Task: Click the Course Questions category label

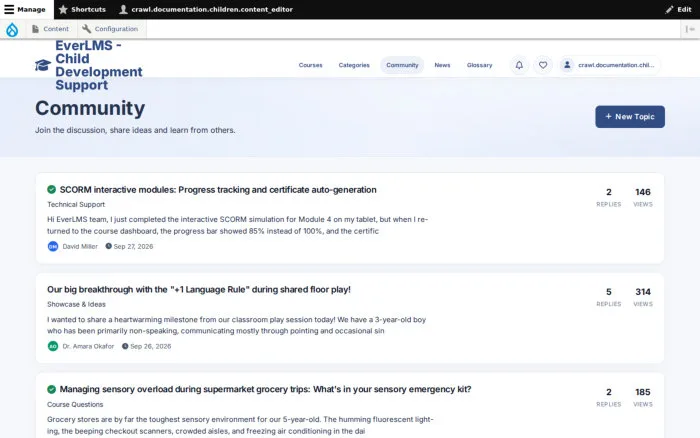Action: [75, 405]
